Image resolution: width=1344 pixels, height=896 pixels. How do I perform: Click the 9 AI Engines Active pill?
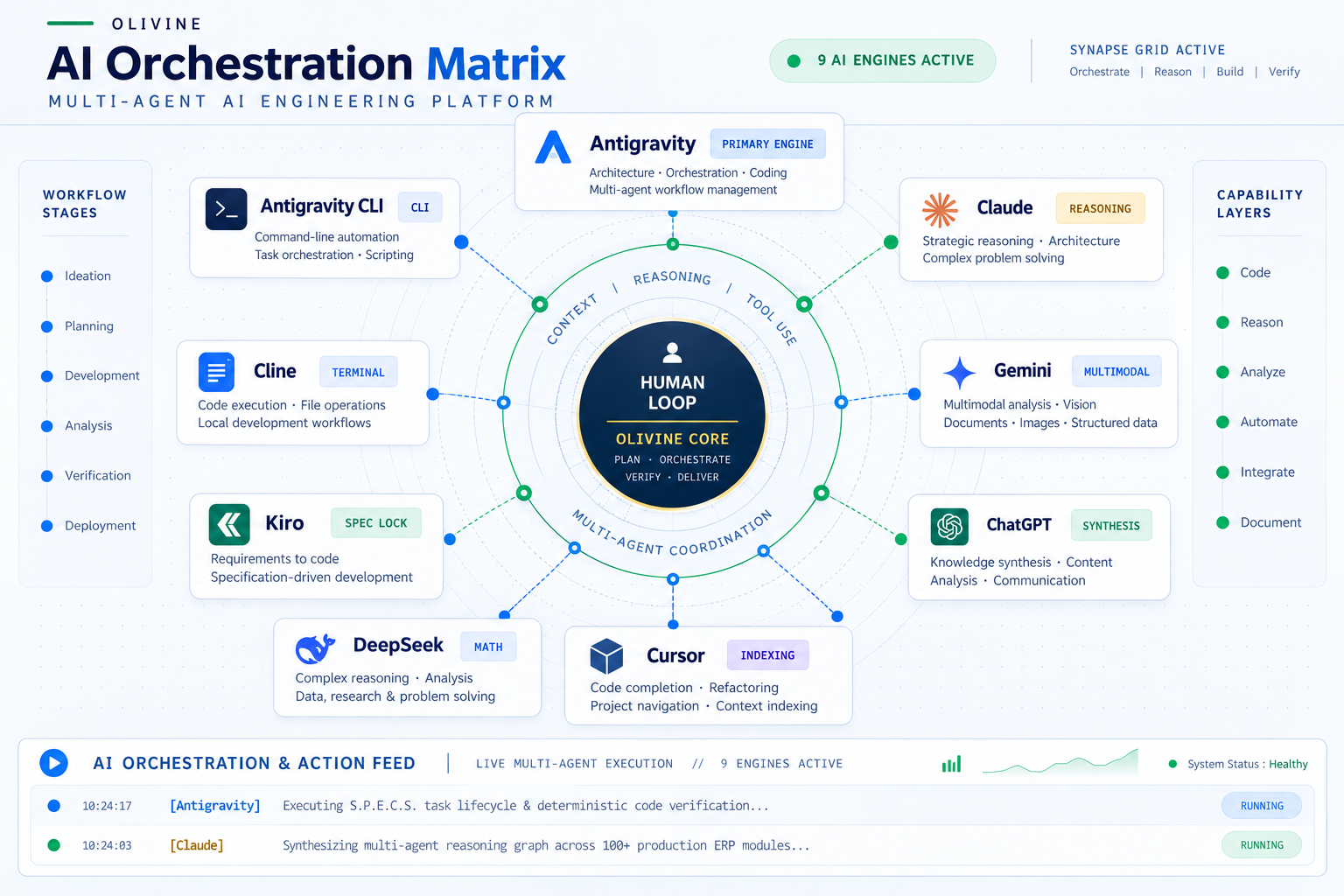click(x=882, y=60)
